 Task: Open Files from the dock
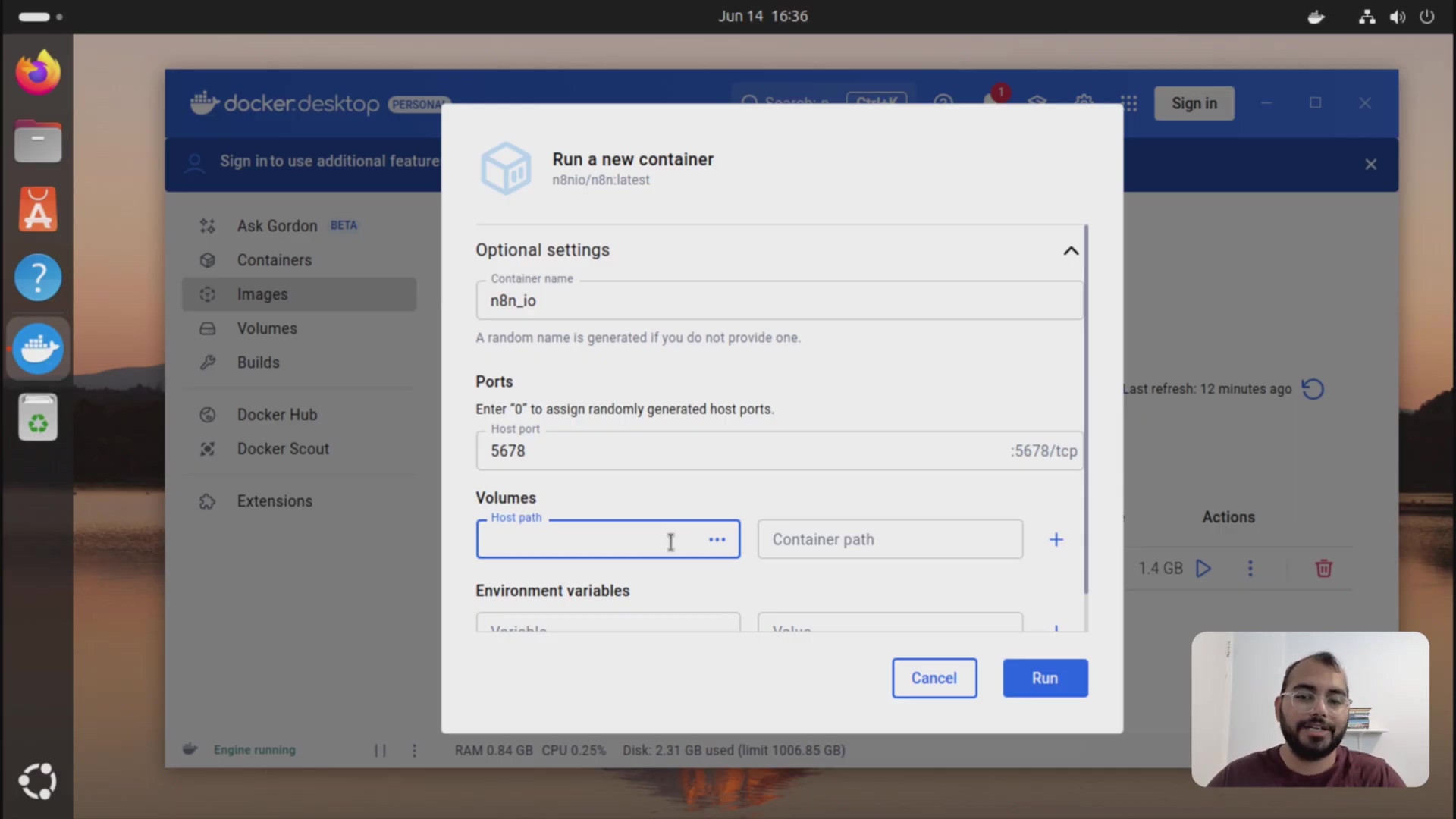pyautogui.click(x=38, y=141)
